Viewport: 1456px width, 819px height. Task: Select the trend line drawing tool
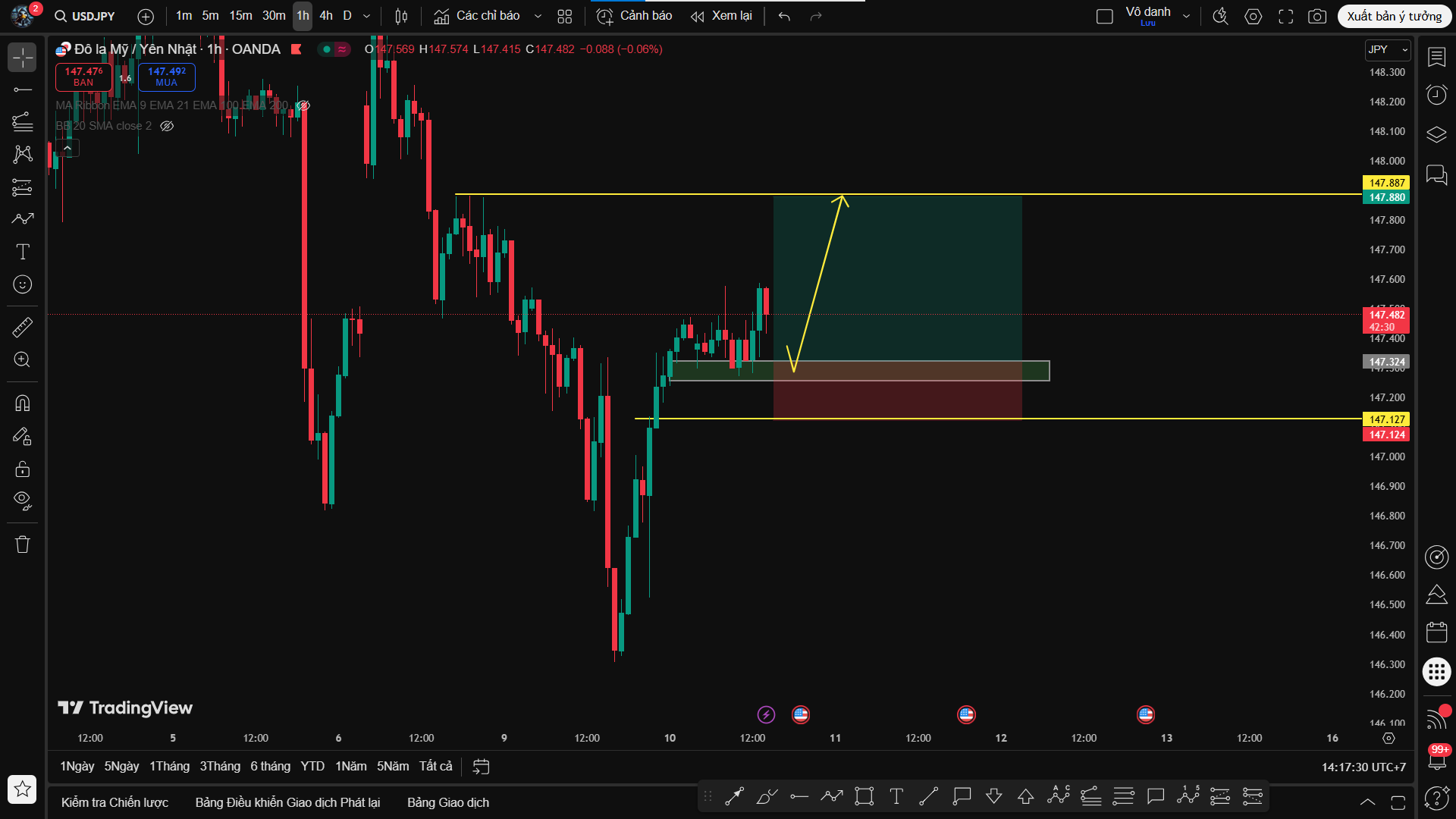click(23, 89)
